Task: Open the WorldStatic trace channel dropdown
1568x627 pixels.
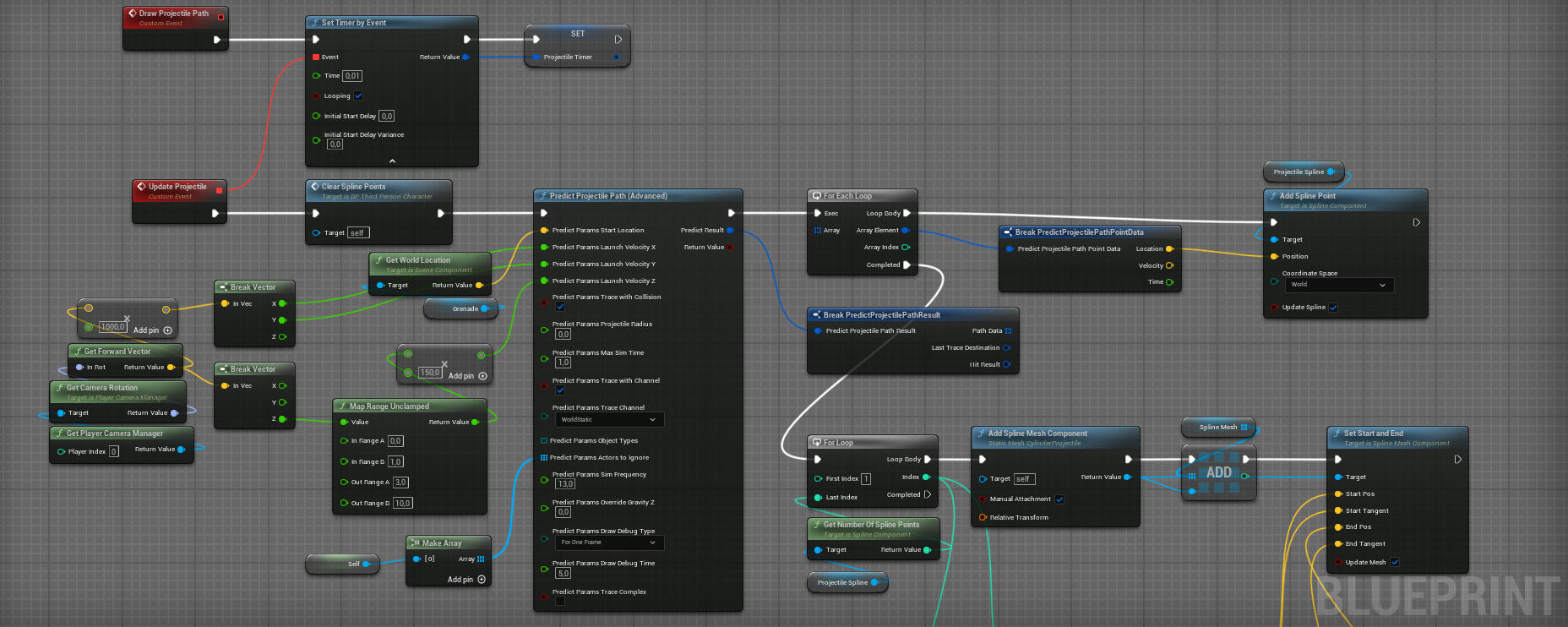Action: (607, 420)
